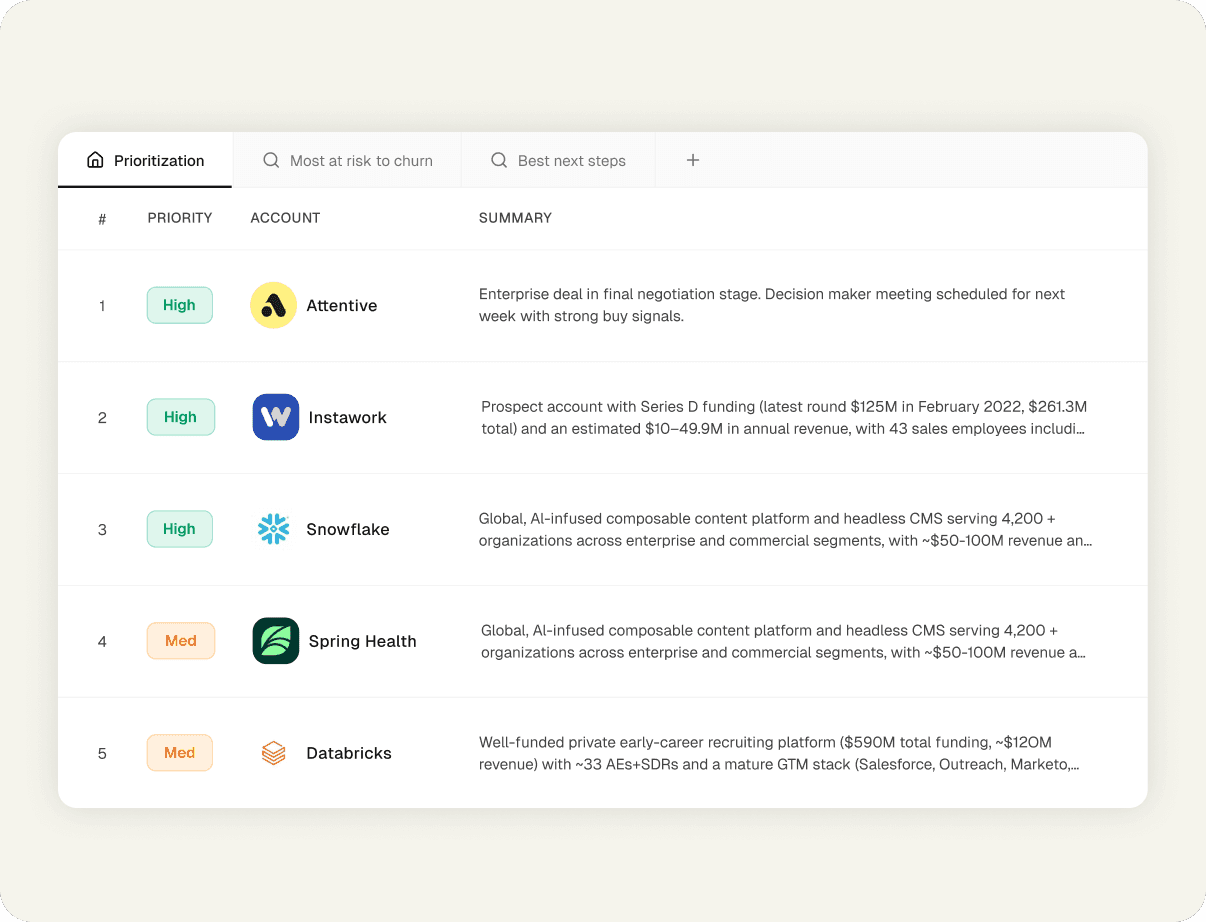Click the Attentive logo icon
1206x922 pixels.
pos(273,305)
